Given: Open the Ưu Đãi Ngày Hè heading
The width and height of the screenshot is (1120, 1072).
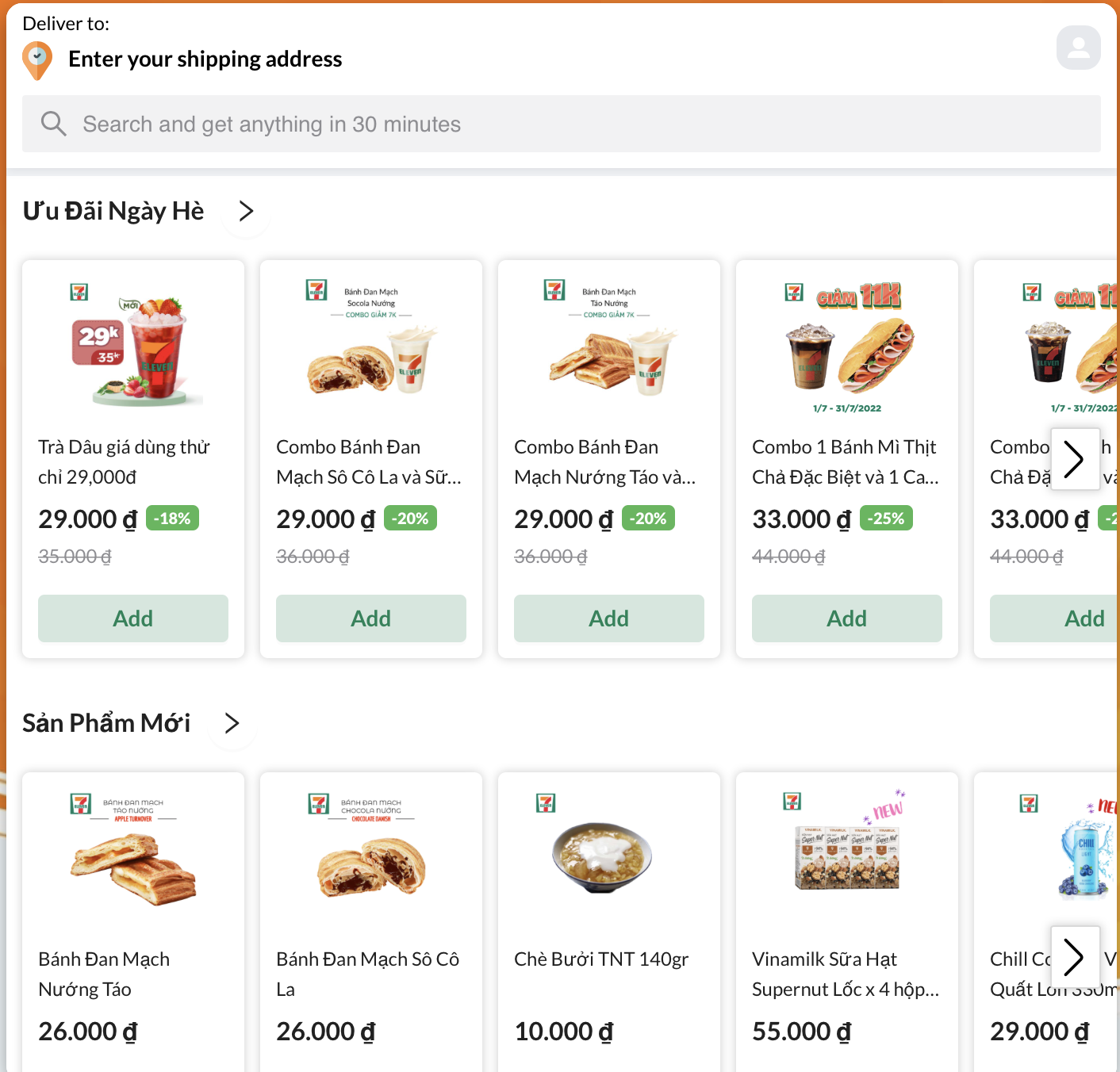Looking at the screenshot, I should [x=113, y=211].
